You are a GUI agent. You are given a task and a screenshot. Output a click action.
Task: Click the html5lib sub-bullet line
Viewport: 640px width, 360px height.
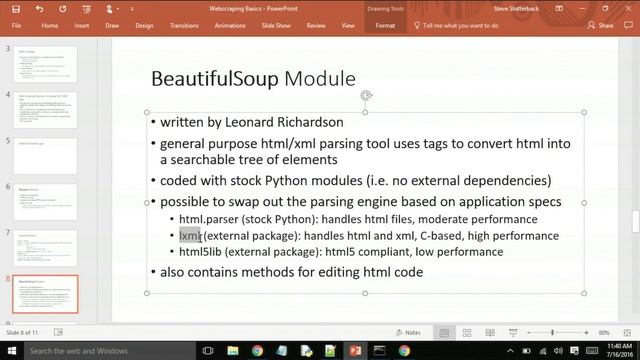341,252
